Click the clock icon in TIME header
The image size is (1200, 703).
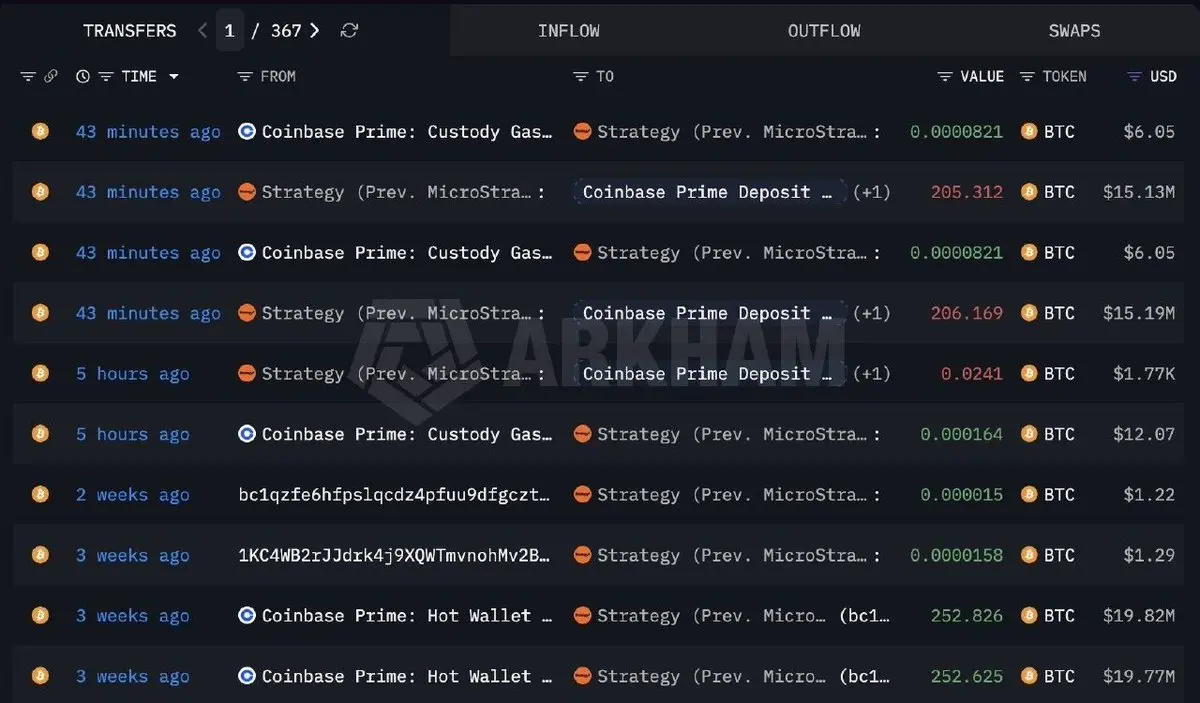tap(83, 77)
